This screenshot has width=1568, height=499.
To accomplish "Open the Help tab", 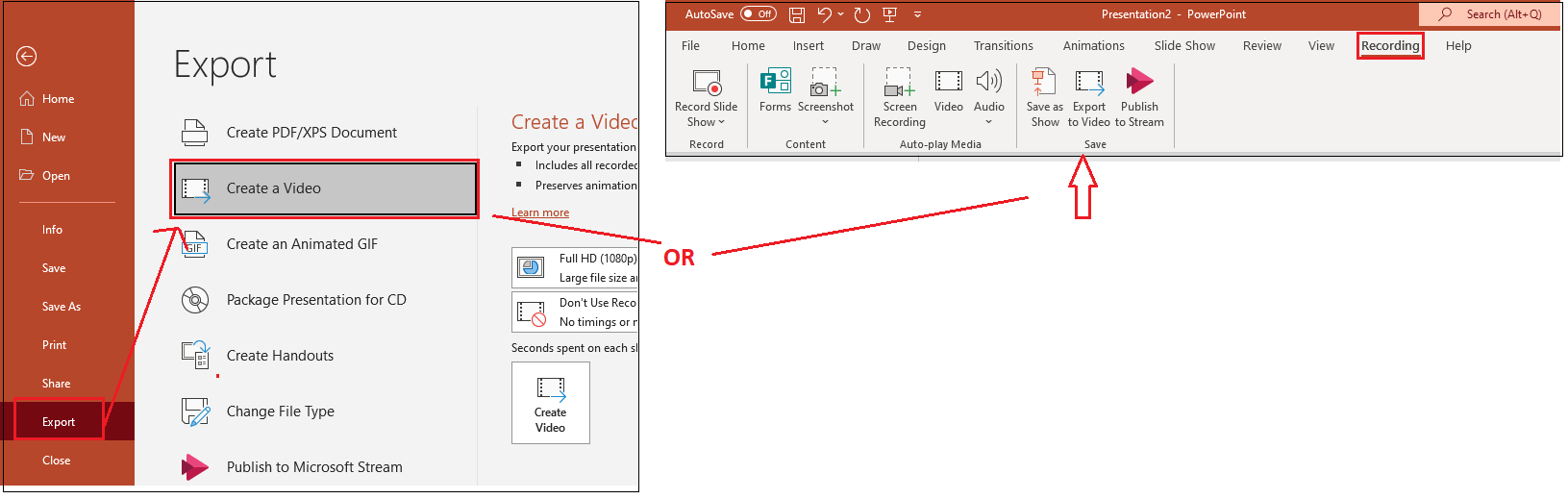I will 1458,46.
